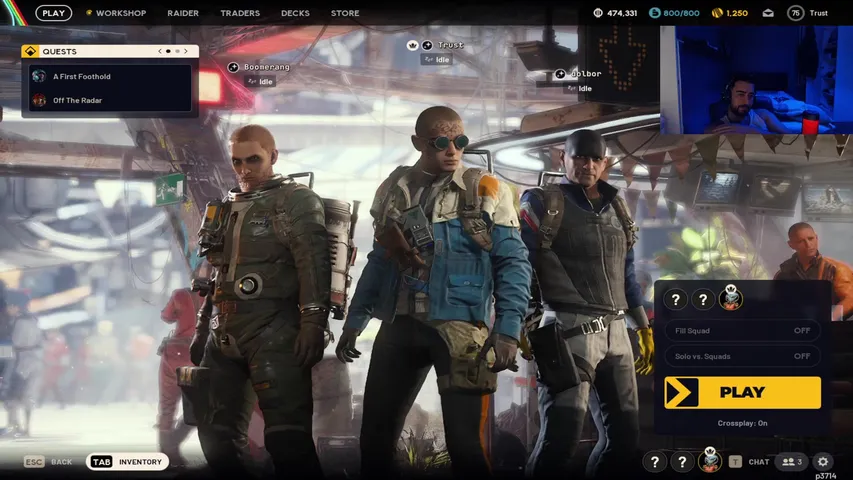Open the TAB Inventory button
The image size is (853, 480).
[127, 461]
